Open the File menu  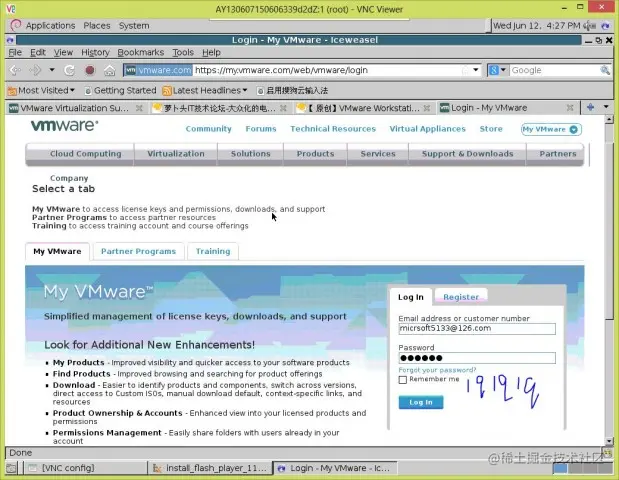point(15,52)
